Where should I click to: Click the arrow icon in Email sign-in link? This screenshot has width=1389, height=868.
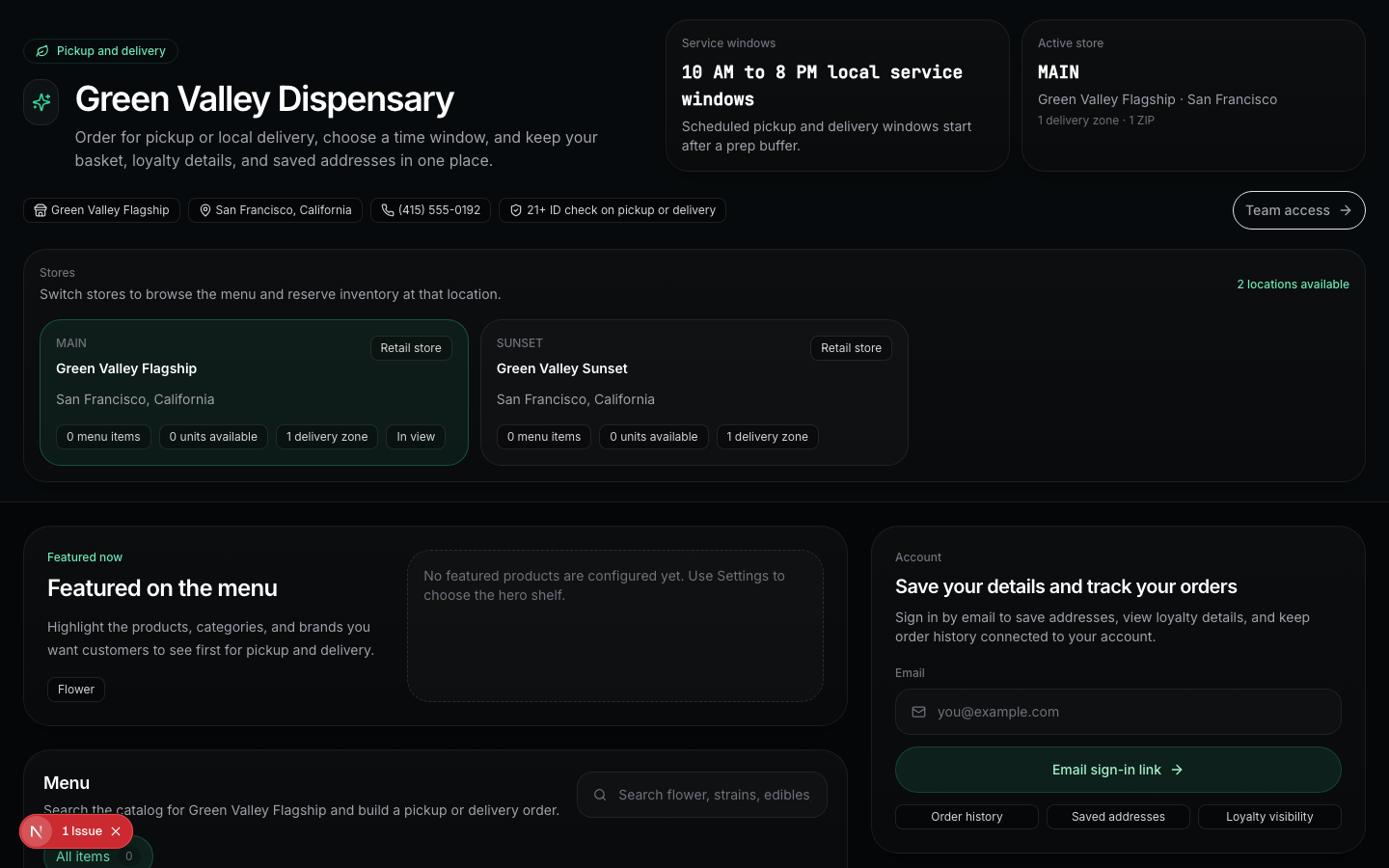(1177, 770)
